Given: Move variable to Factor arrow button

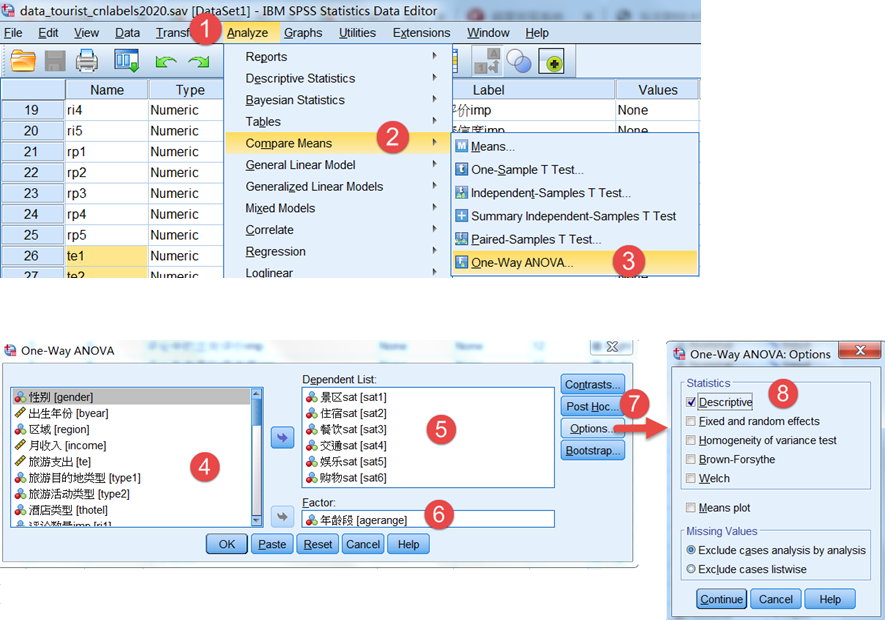Looking at the screenshot, I should coord(282,516).
